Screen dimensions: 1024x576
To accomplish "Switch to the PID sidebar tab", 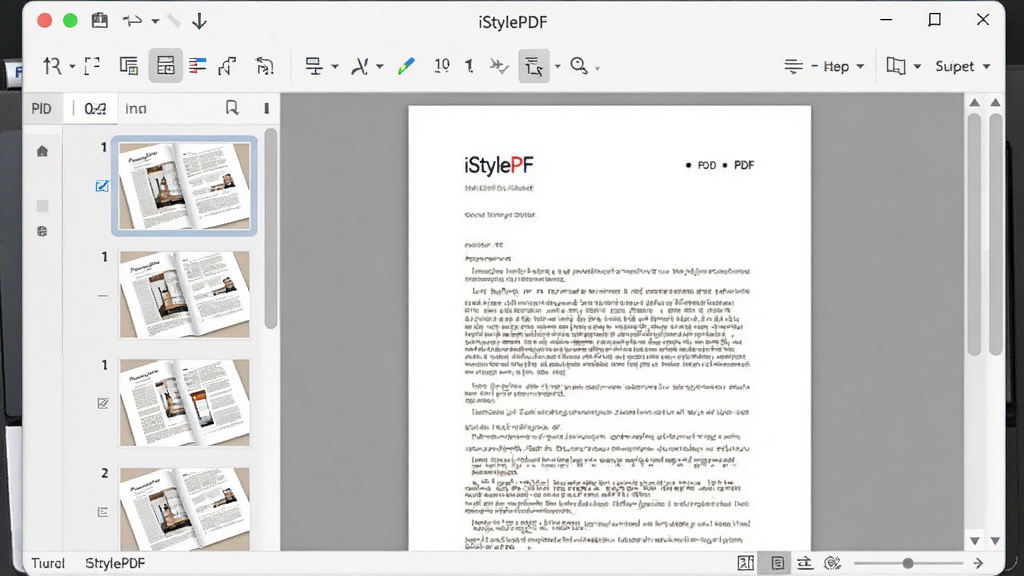I will [x=41, y=108].
